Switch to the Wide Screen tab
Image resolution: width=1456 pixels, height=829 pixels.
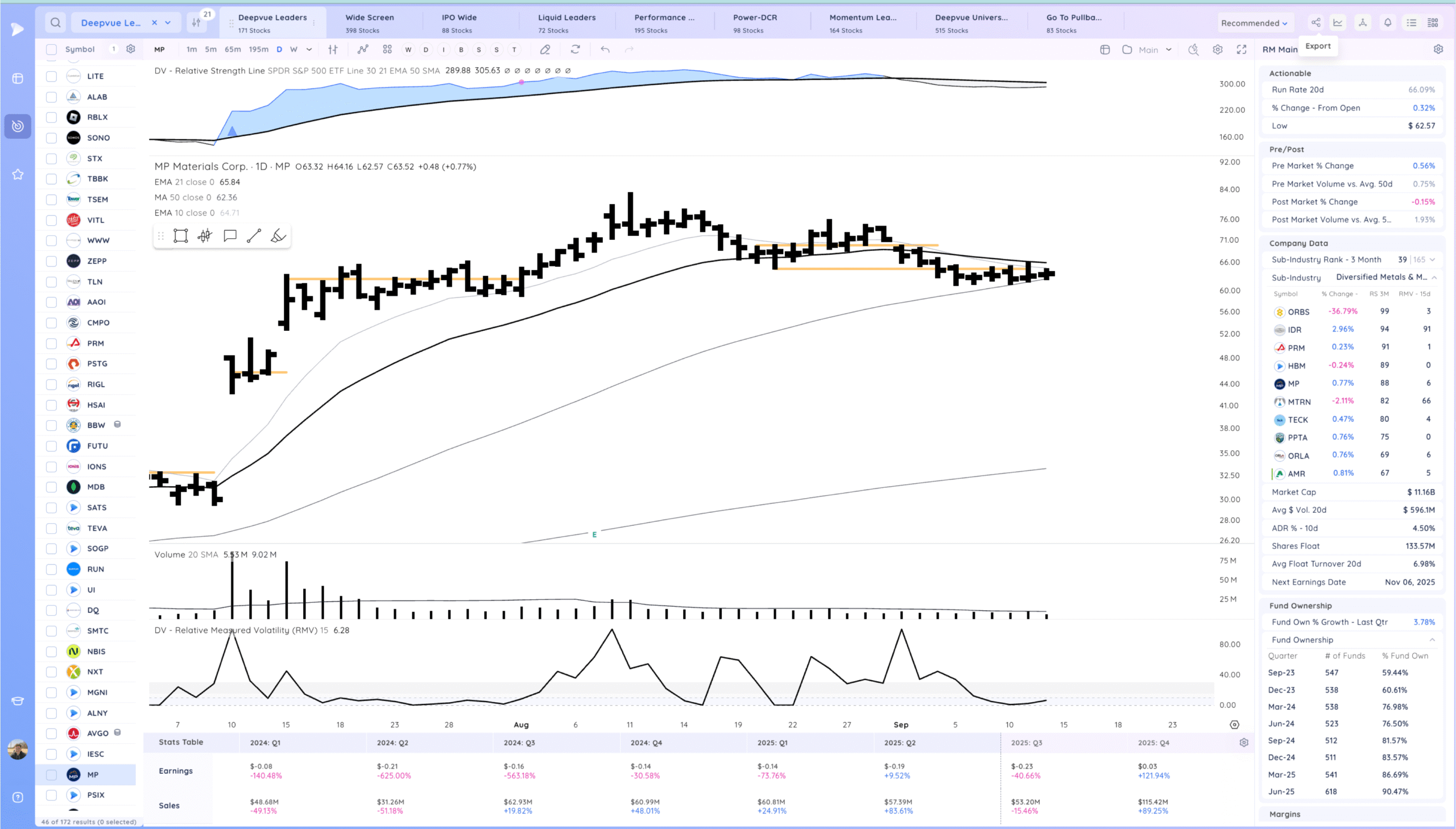point(370,23)
